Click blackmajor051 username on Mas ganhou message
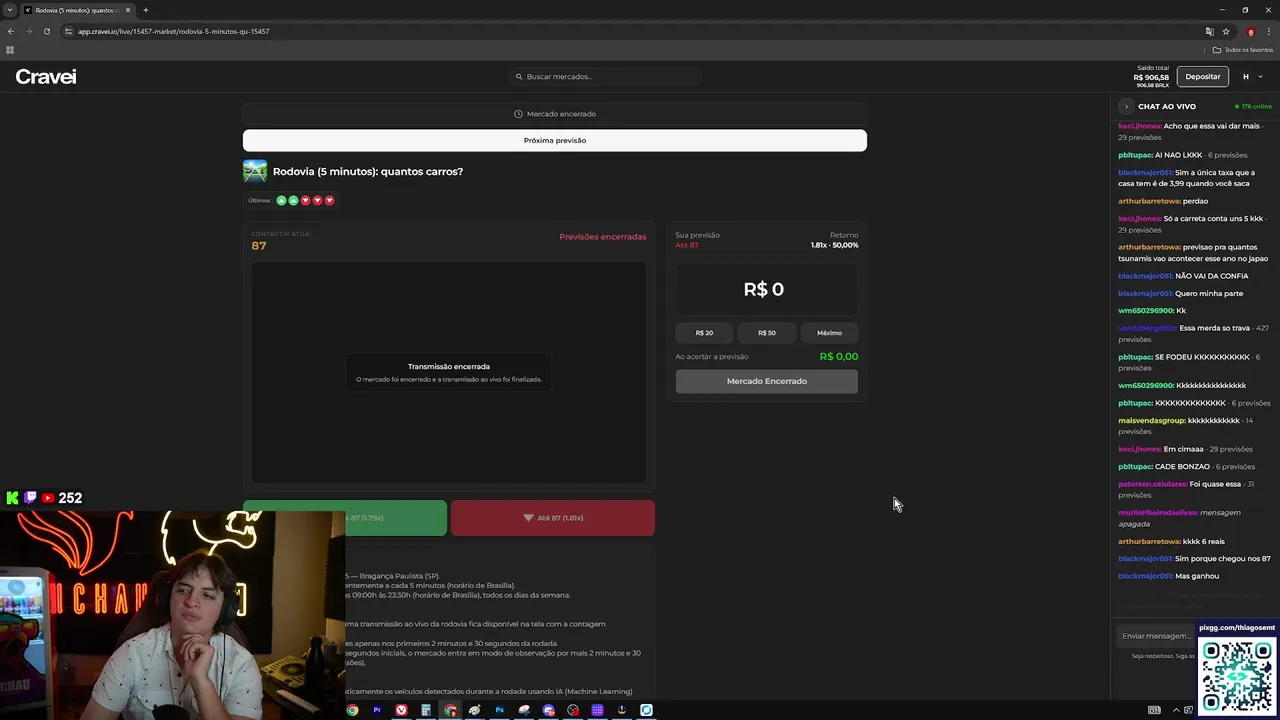The width and height of the screenshot is (1280, 720). [1145, 576]
